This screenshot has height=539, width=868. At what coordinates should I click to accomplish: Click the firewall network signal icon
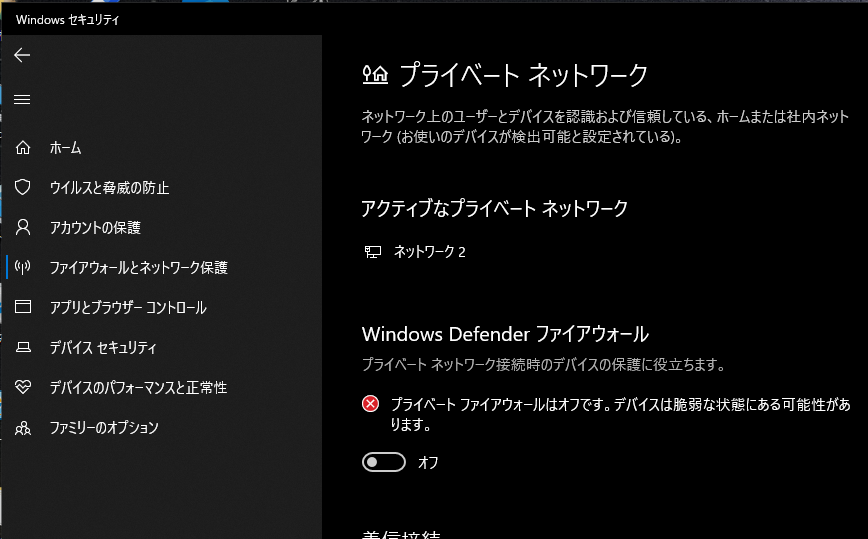pyautogui.click(x=23, y=267)
